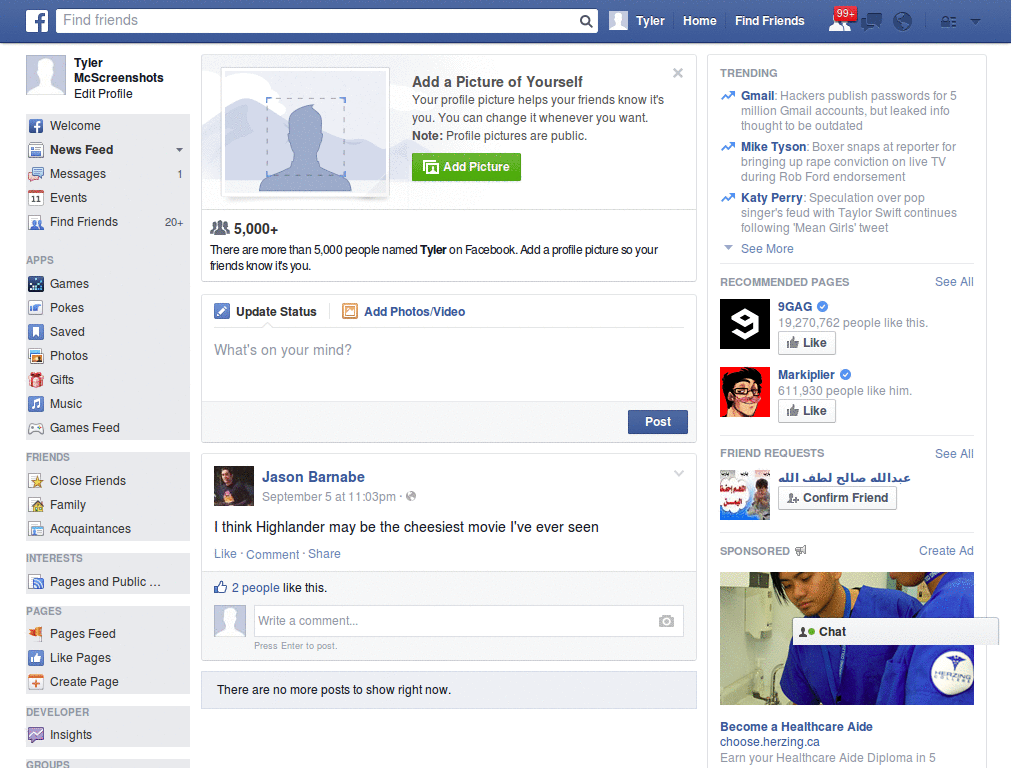
Task: Click the Close Friends star icon
Action: (36, 481)
